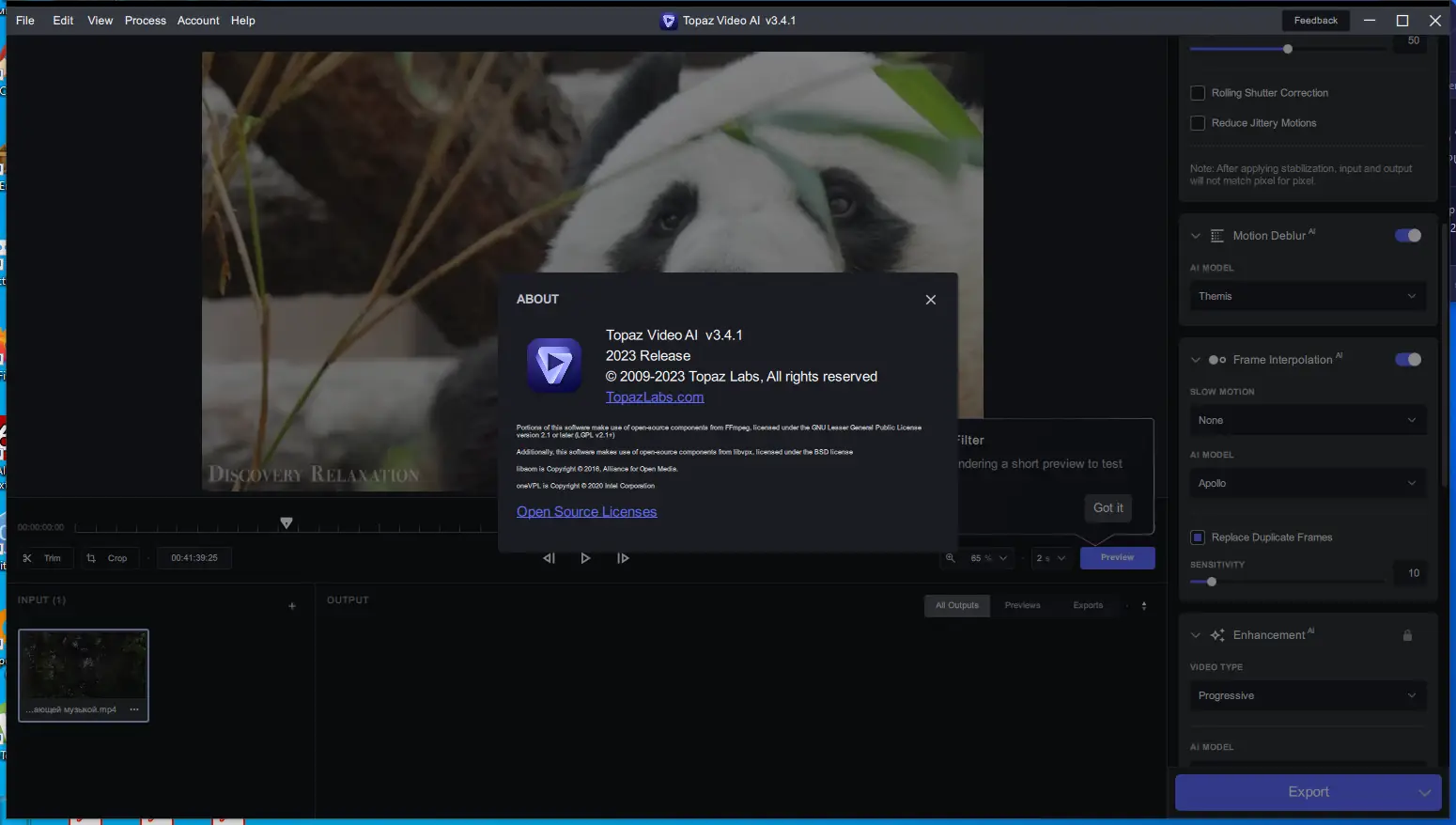Screen dimensions: 1456x825
Task: Open the Apollo AI model dropdown
Action: [x=1308, y=483]
